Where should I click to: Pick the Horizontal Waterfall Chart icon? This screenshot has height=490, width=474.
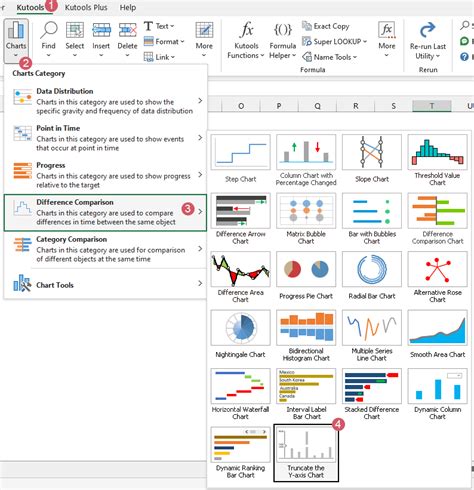pyautogui.click(x=240, y=386)
